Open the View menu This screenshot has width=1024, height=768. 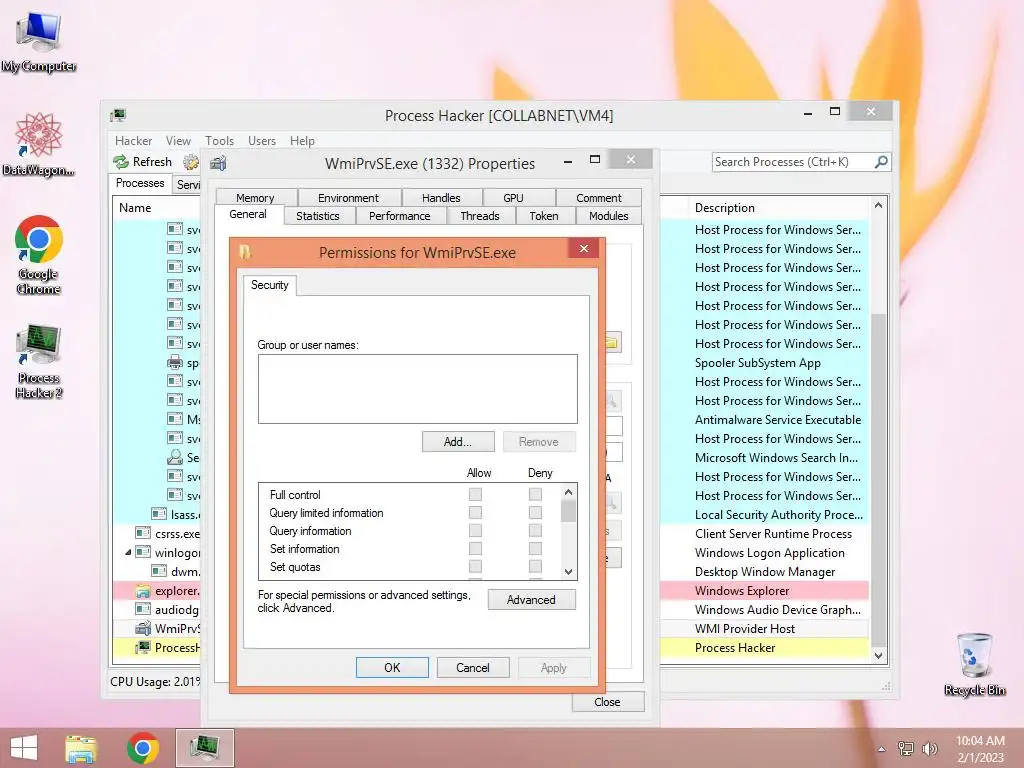point(178,140)
